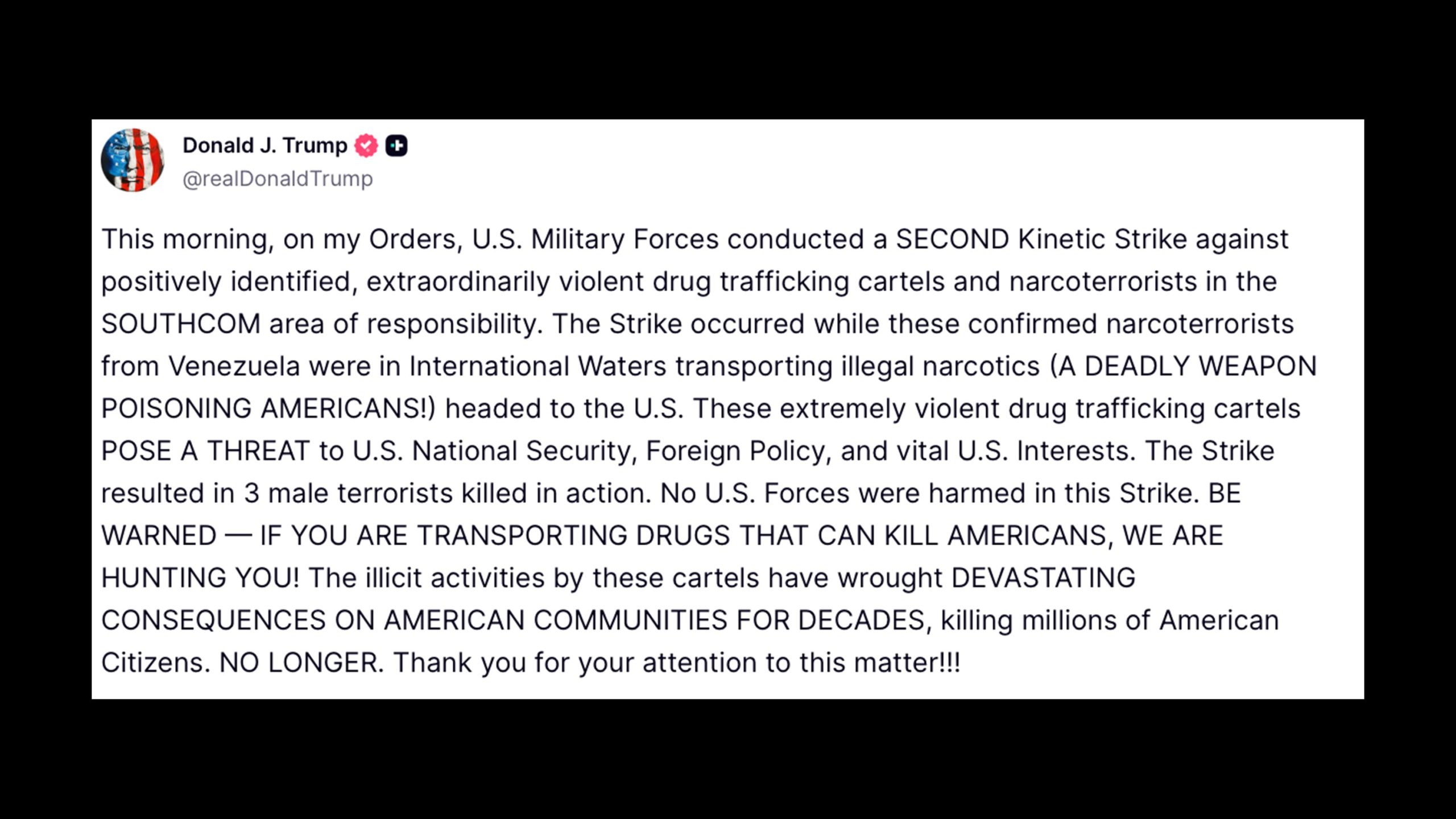The image size is (1456, 819).
Task: Click the phrase International Waters
Action: point(537,366)
